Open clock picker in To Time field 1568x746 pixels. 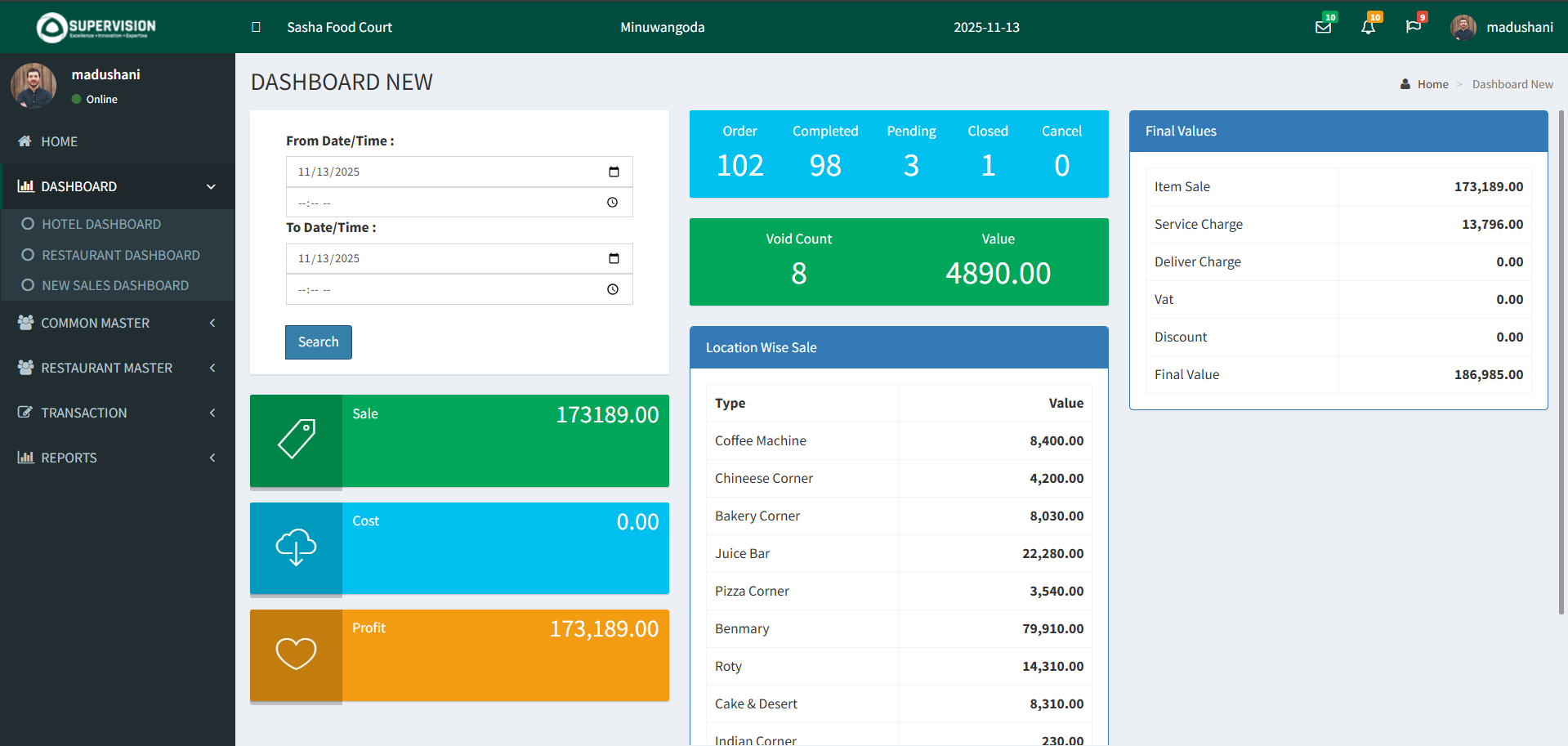613,289
